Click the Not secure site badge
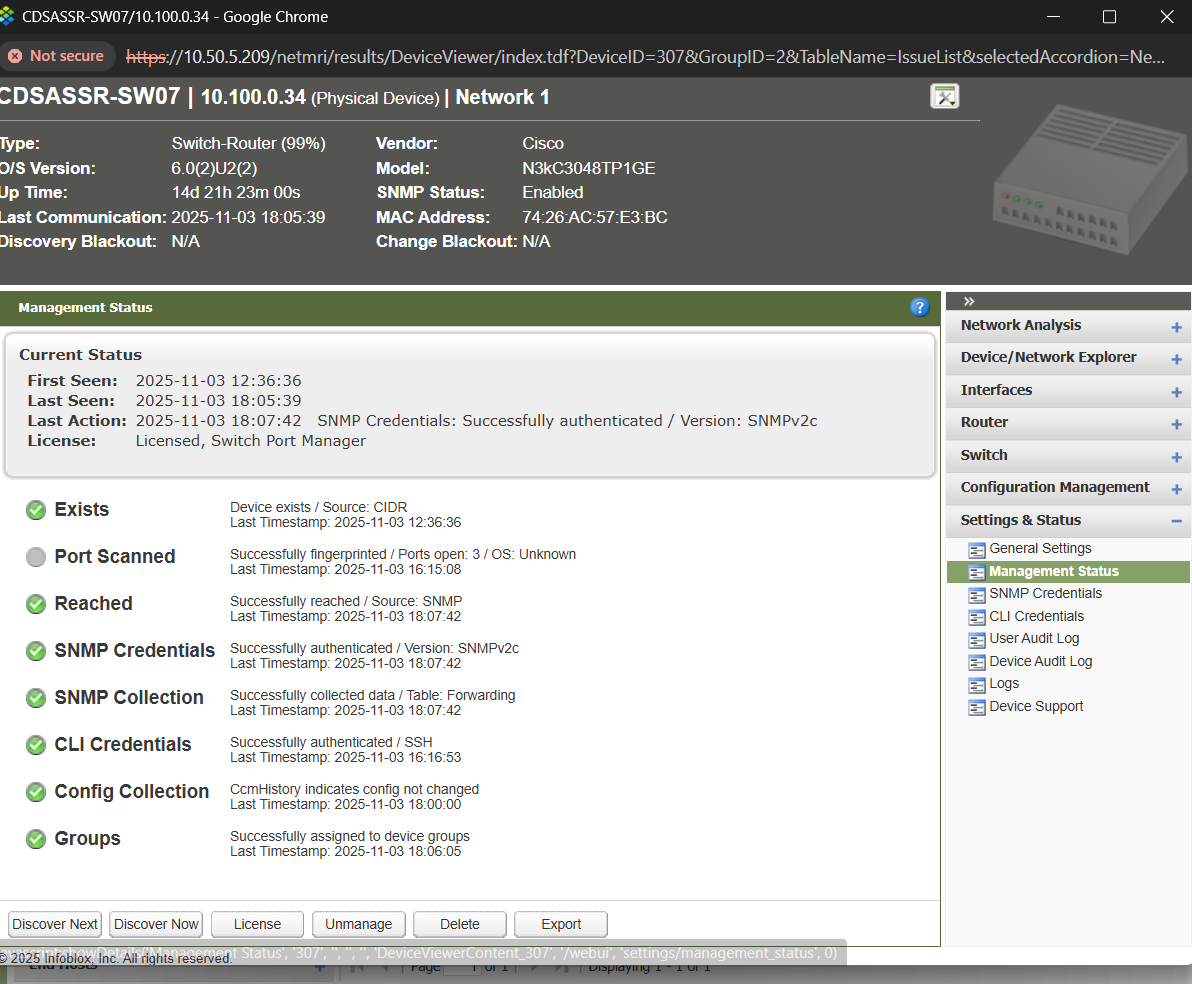This screenshot has height=984, width=1192. pos(56,56)
